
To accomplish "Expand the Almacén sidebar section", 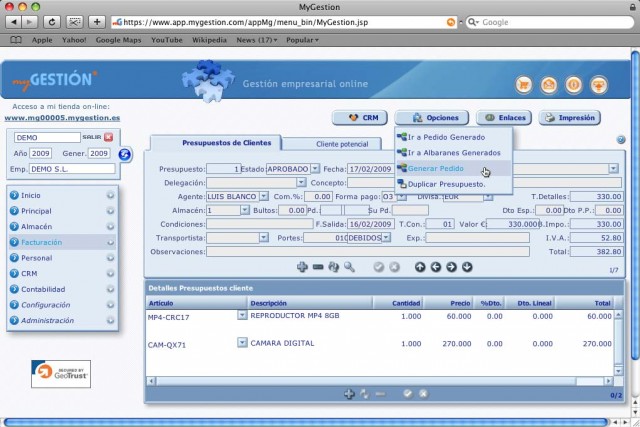I will point(110,227).
